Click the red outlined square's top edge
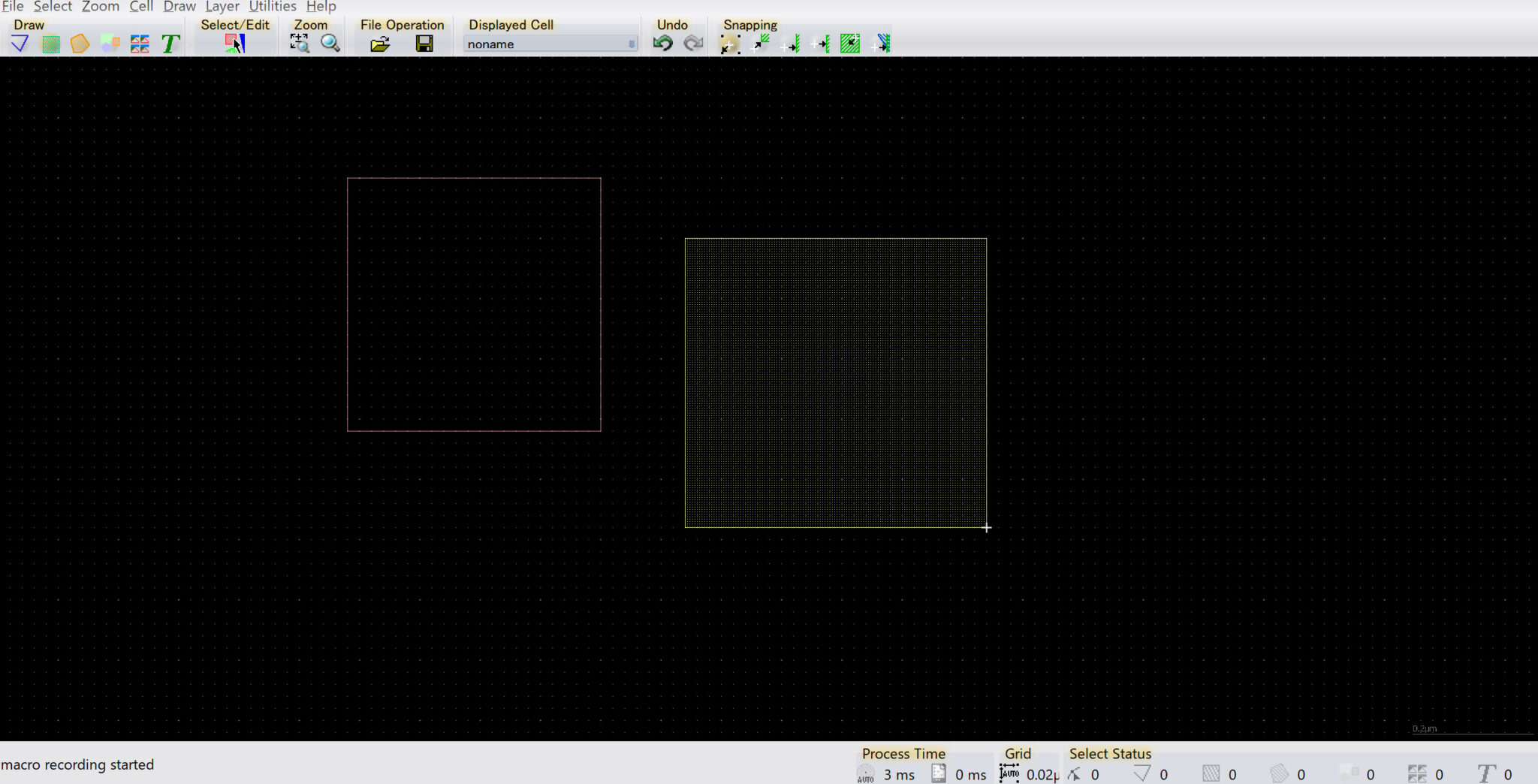 (474, 178)
